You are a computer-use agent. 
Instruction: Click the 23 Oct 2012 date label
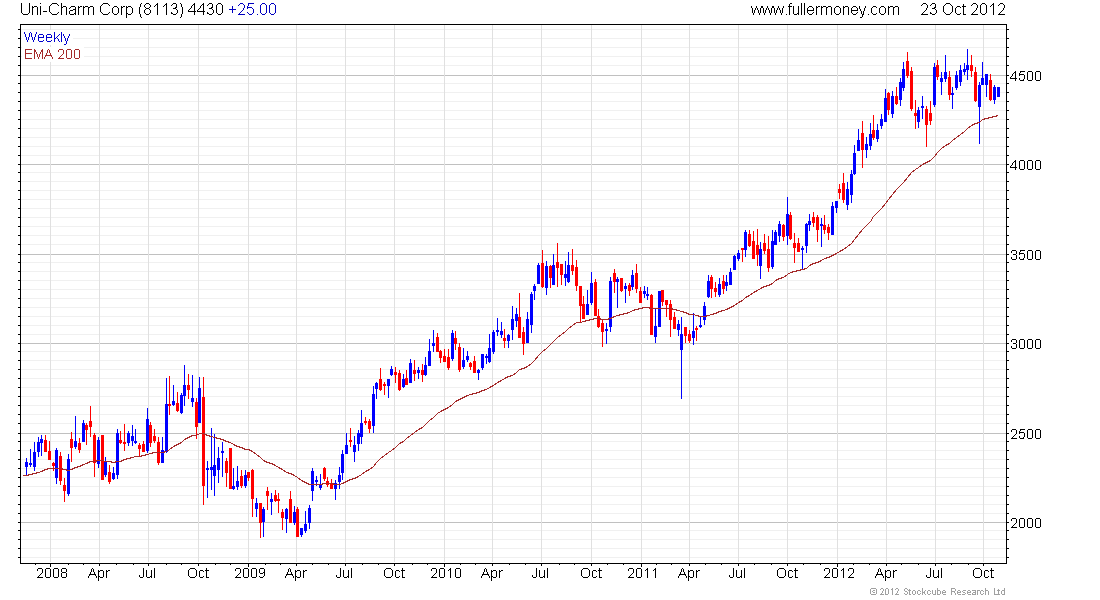pos(962,10)
